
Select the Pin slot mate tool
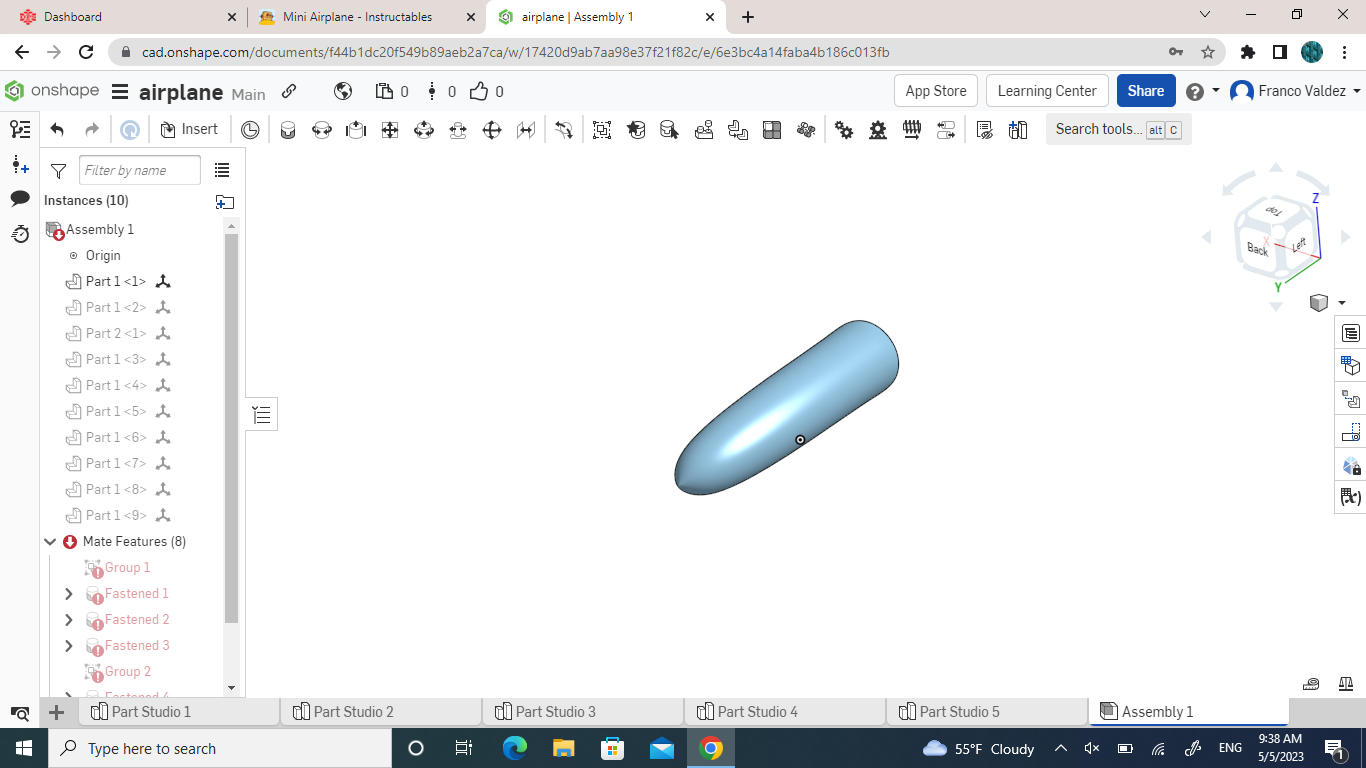click(458, 129)
